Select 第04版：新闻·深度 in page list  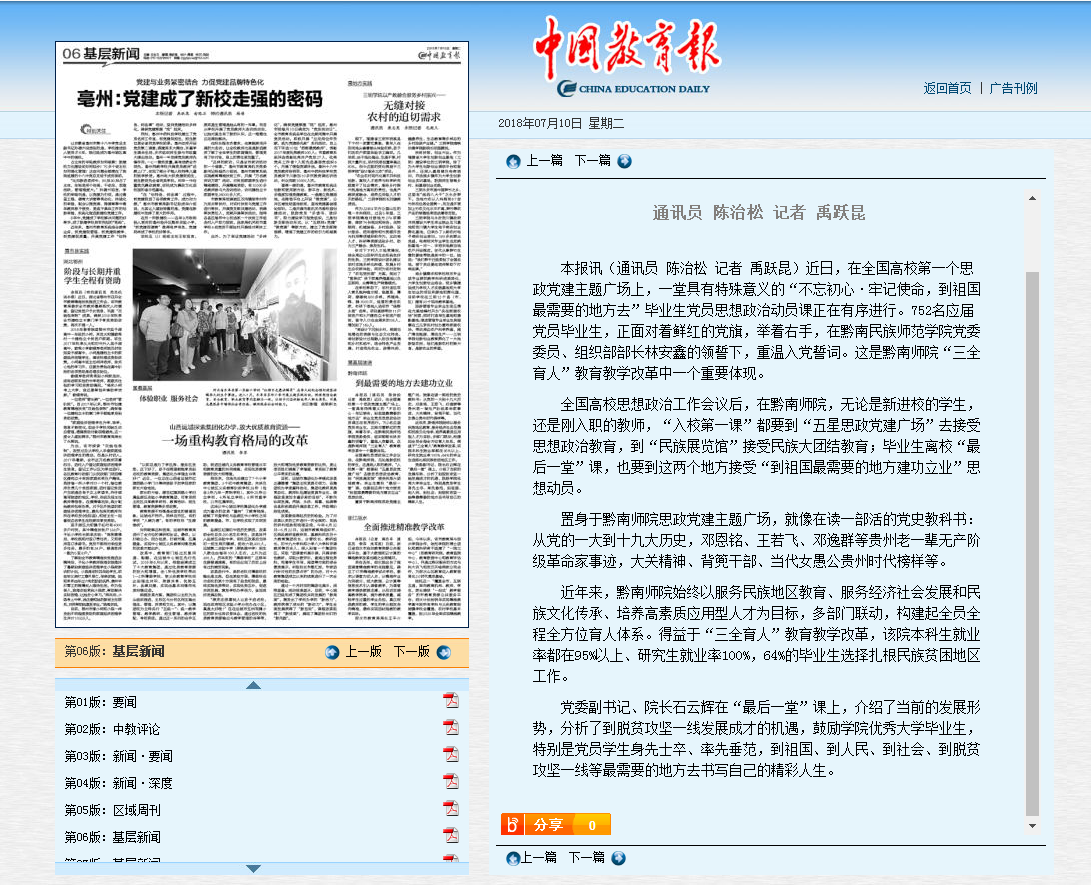(x=118, y=783)
